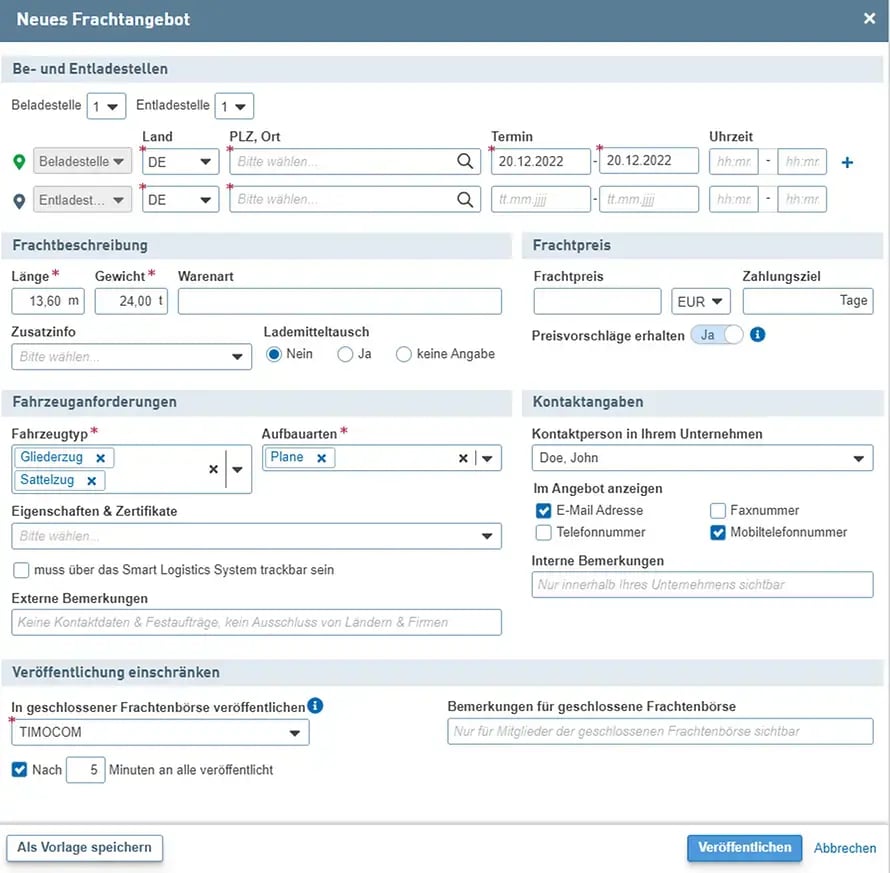Expand Aufbauarten dropdown arrow
The image size is (890, 873).
click(x=487, y=458)
